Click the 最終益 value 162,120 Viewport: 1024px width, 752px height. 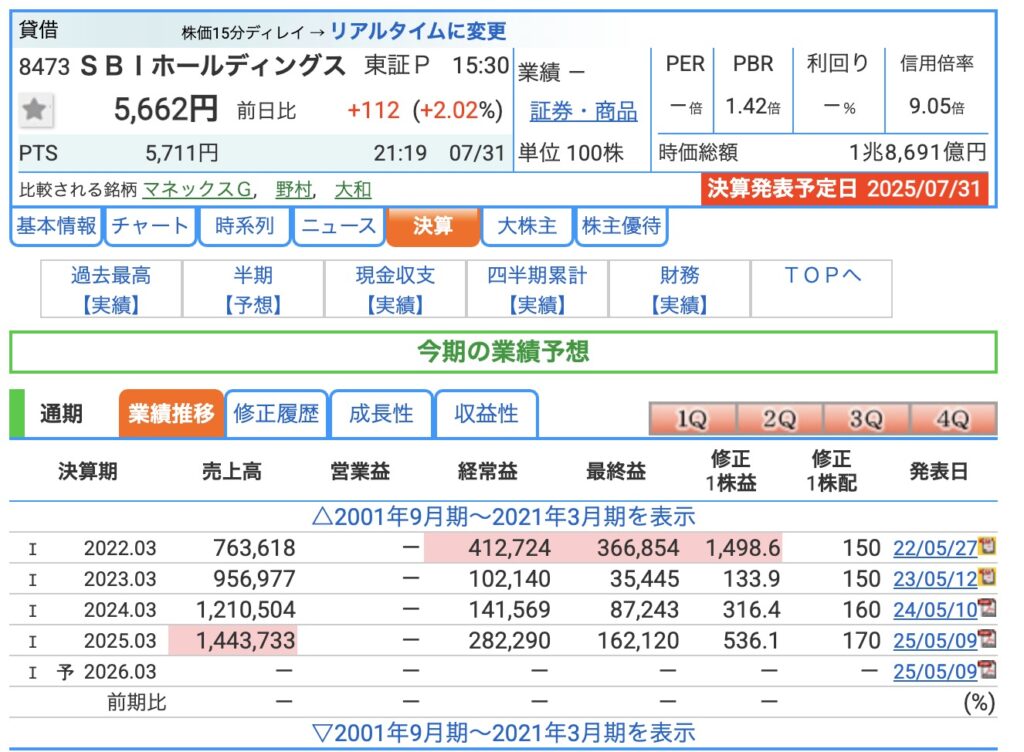tap(638, 640)
